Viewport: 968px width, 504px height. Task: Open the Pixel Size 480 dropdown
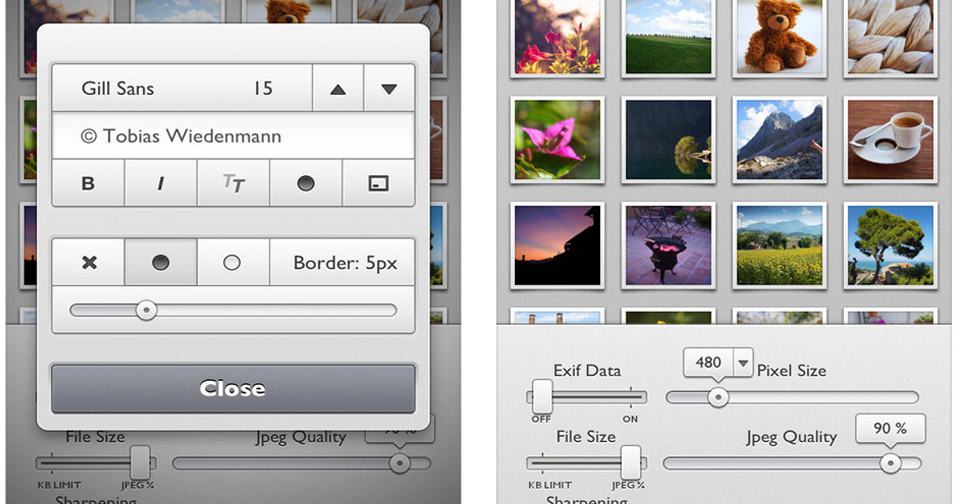(742, 363)
